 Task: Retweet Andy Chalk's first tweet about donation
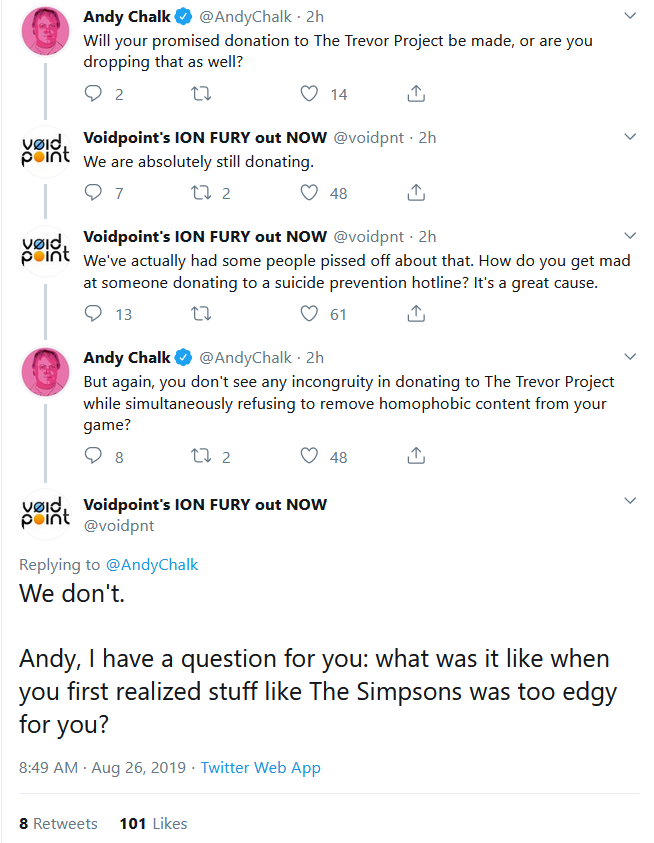pos(201,94)
